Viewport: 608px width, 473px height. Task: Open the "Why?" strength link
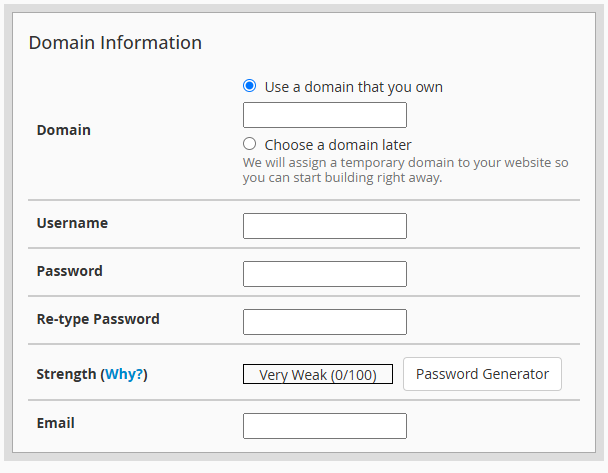125,374
